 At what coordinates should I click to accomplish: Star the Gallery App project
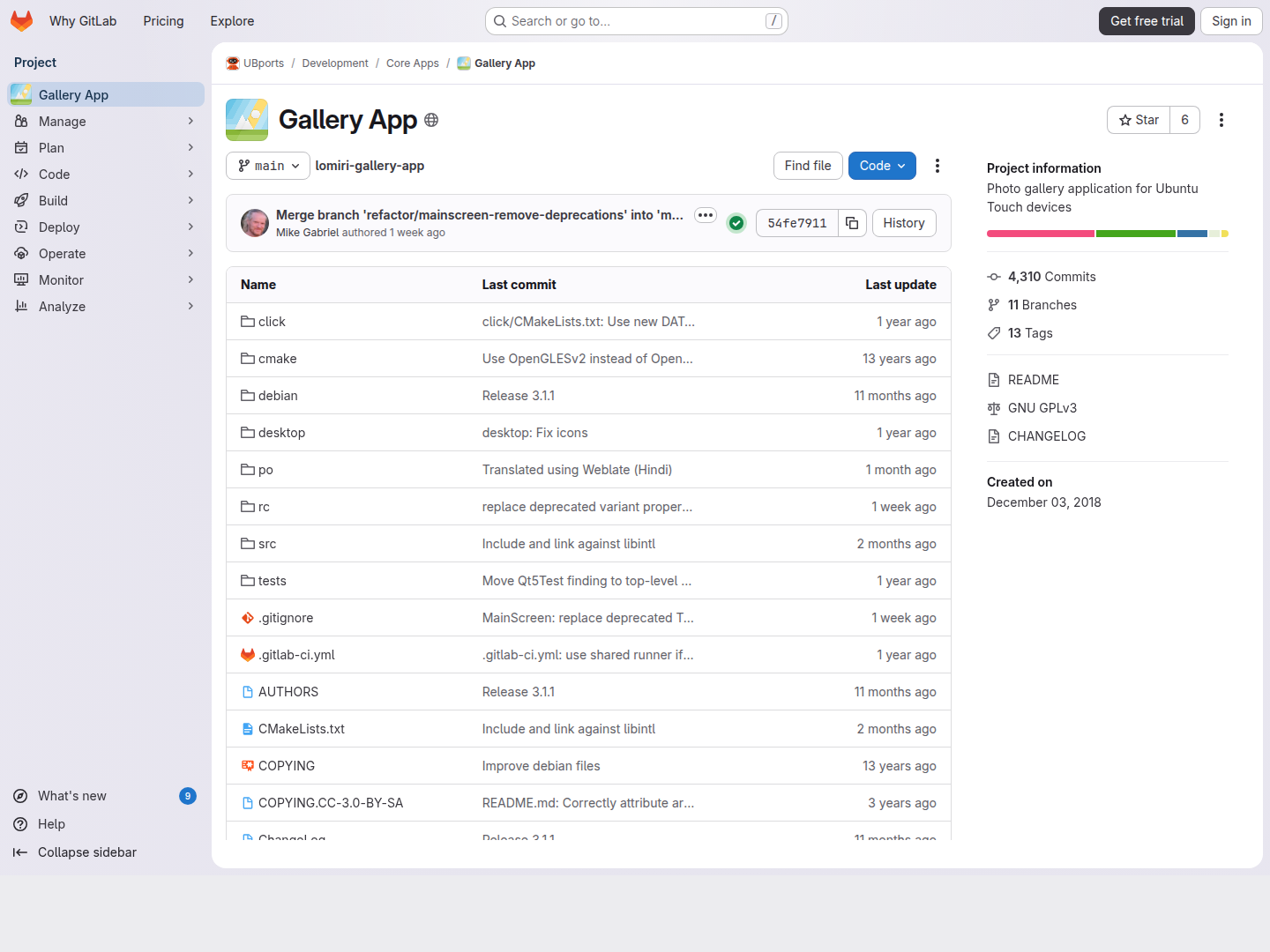[1139, 120]
